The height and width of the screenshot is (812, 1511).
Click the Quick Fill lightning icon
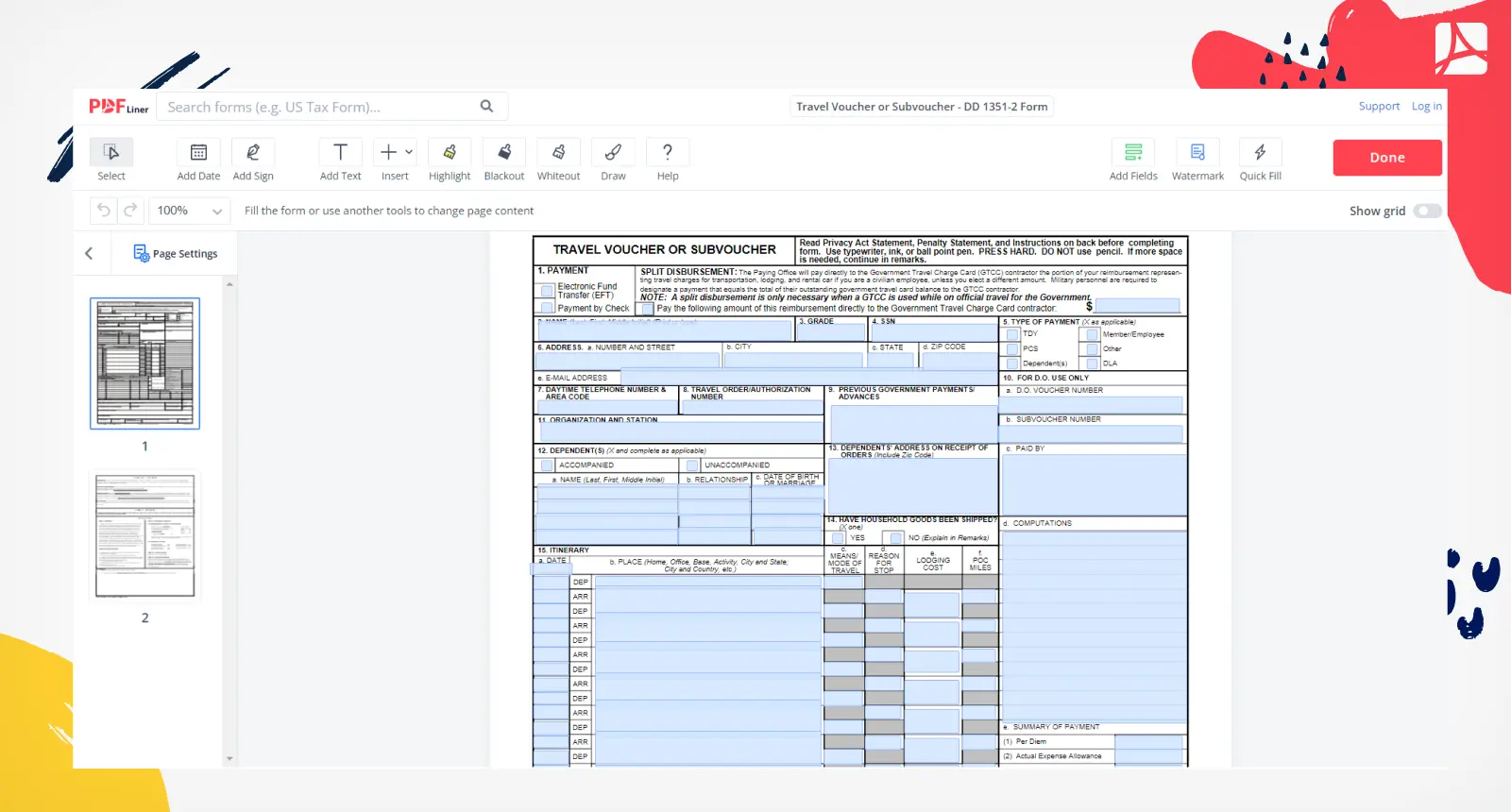[1260, 153]
